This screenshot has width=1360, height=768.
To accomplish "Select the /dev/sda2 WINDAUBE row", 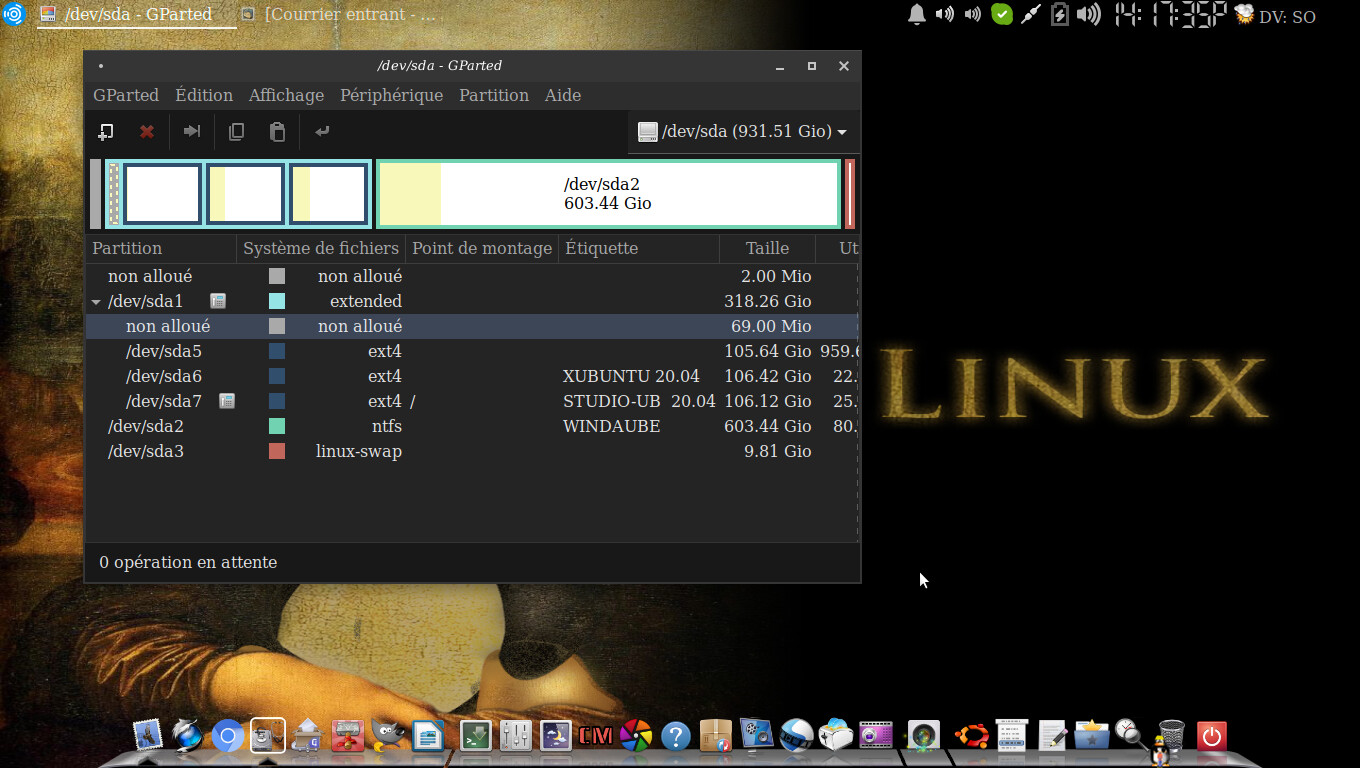I will 472,426.
